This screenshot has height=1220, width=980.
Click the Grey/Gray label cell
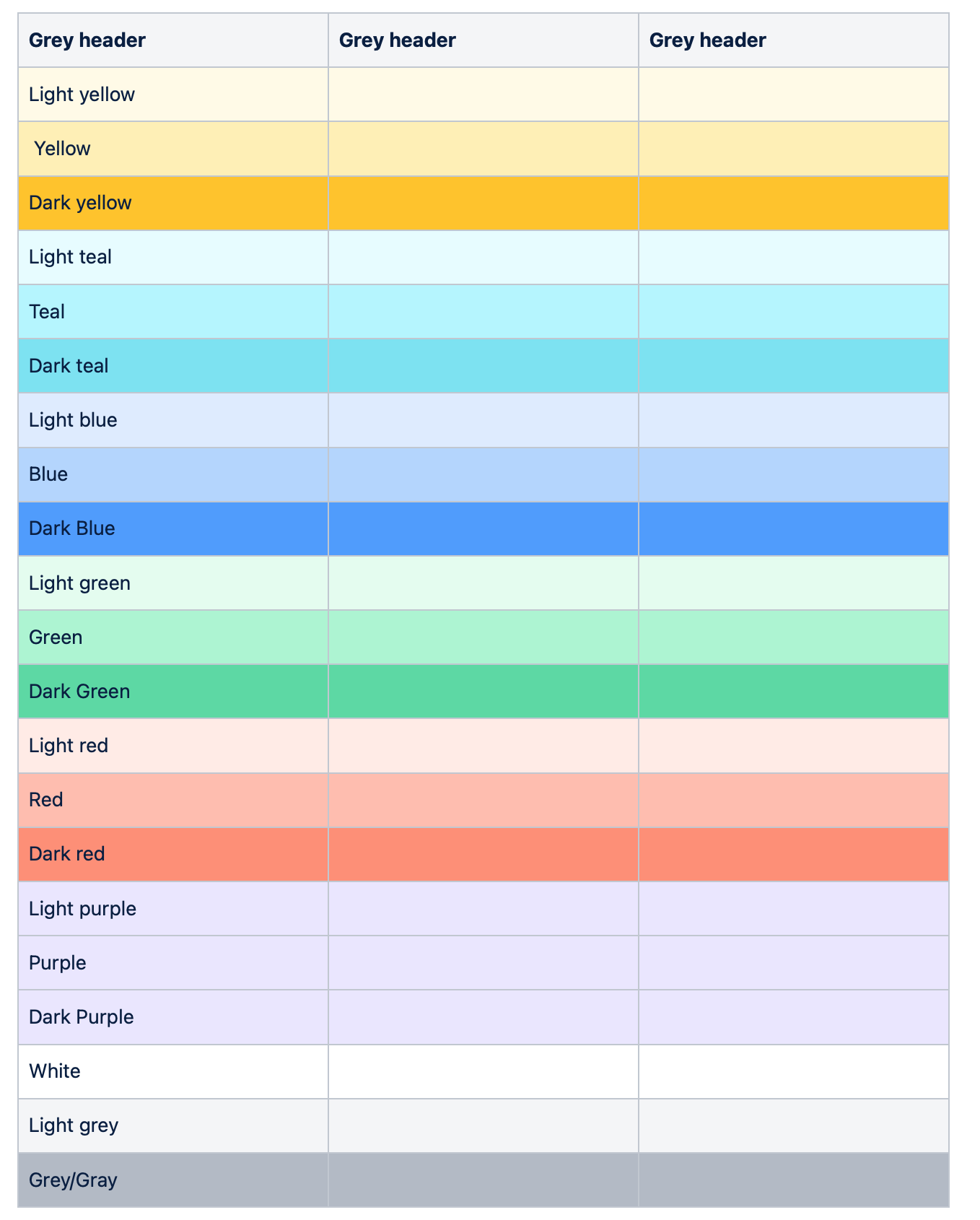[x=172, y=1180]
